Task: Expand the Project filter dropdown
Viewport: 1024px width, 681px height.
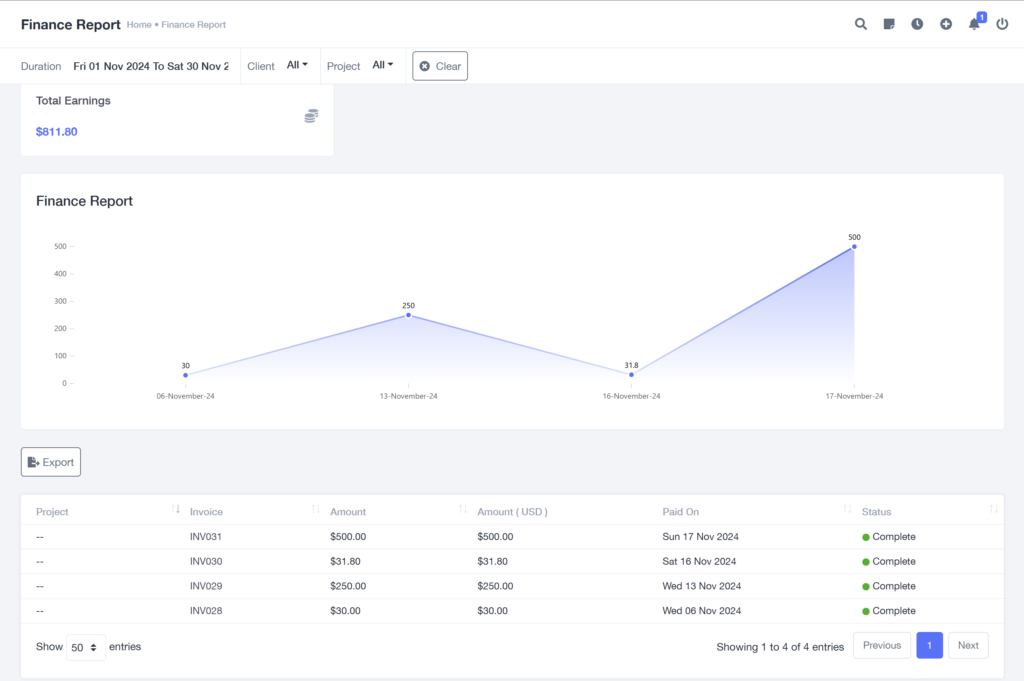Action: (x=382, y=65)
